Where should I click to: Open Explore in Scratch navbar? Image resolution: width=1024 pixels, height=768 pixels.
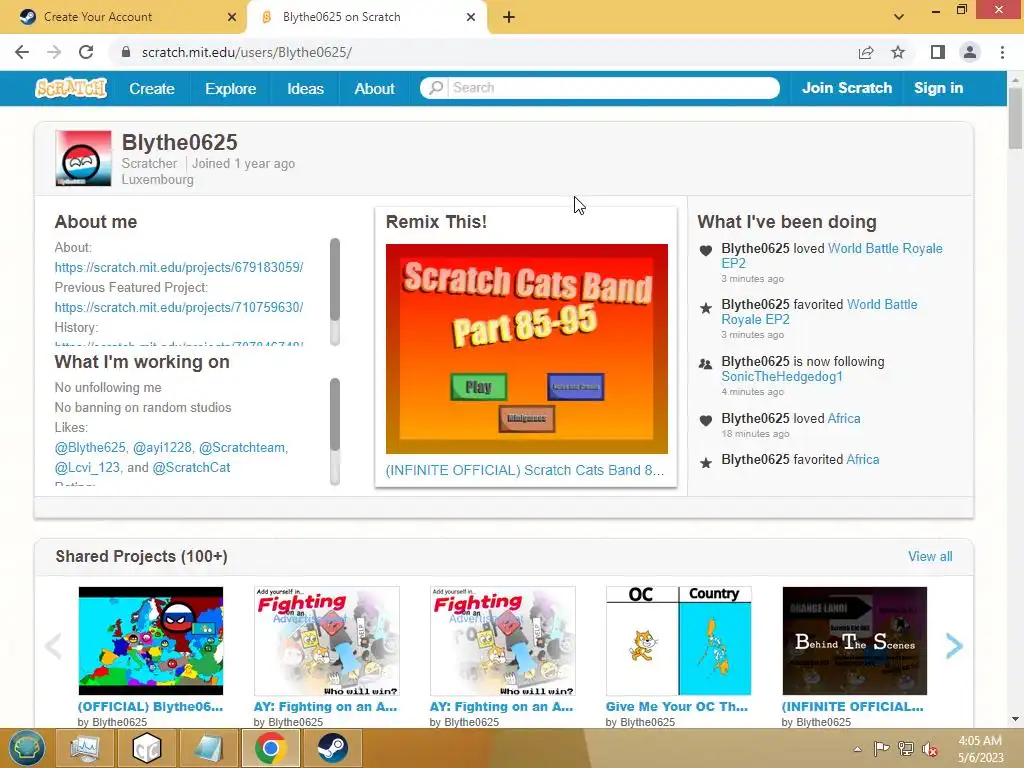pyautogui.click(x=231, y=88)
